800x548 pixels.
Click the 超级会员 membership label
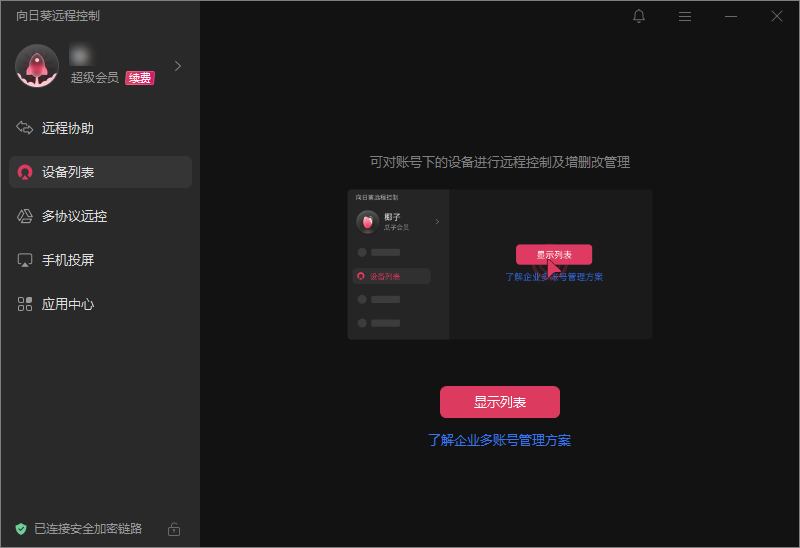[x=94, y=78]
